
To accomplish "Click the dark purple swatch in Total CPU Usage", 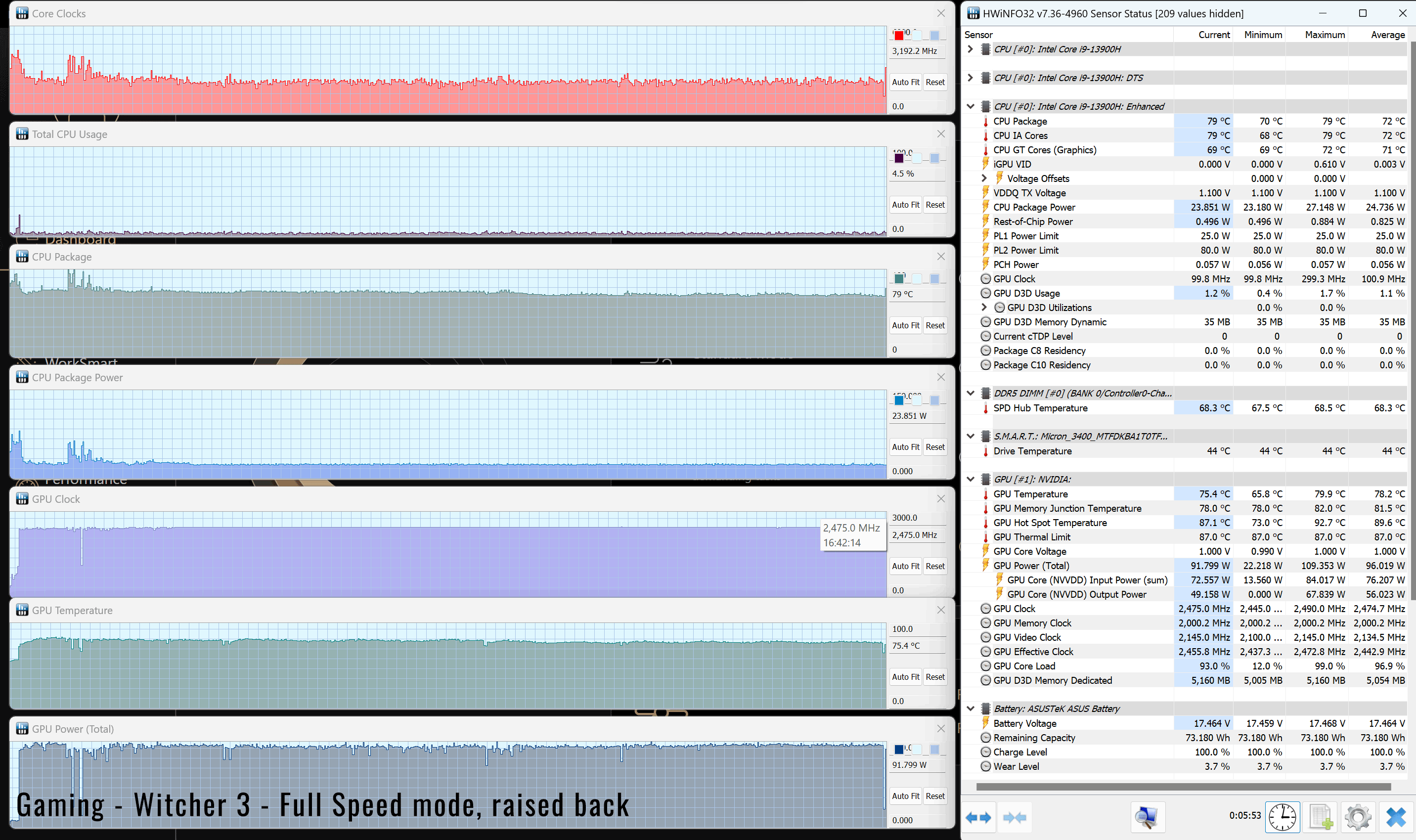I will (899, 158).
